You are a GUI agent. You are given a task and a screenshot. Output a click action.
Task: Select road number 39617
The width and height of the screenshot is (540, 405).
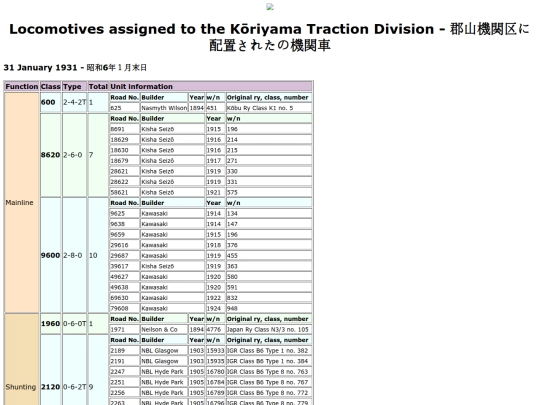coord(125,266)
